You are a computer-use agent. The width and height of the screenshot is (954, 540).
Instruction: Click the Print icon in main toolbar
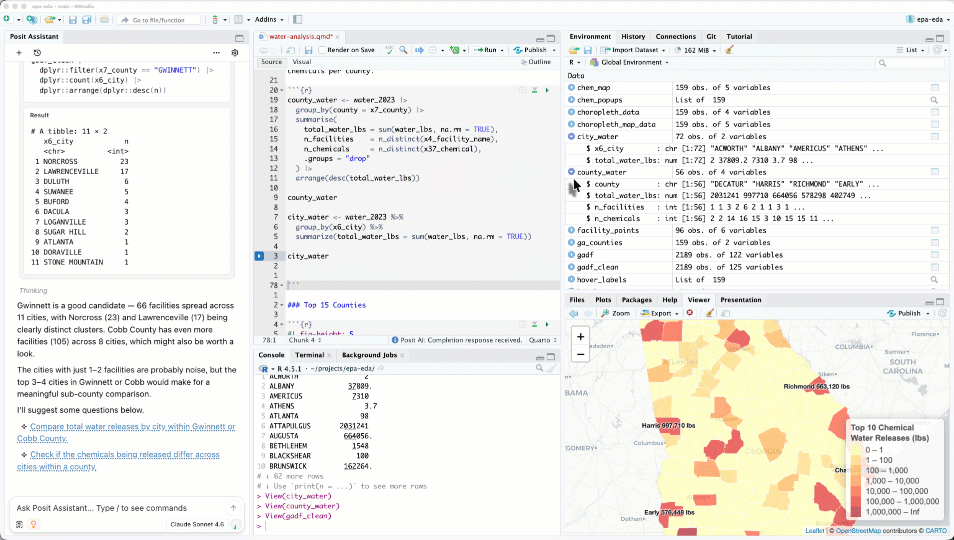pos(105,19)
